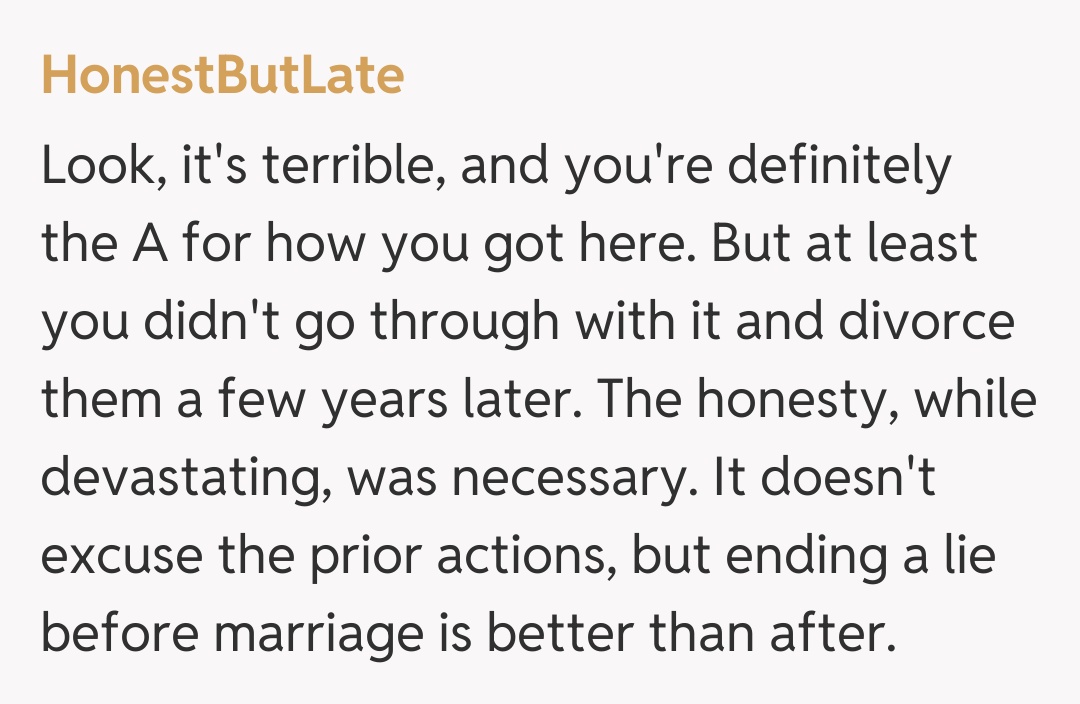
Task: Click the word "definitely" in the comment
Action: 838,169
